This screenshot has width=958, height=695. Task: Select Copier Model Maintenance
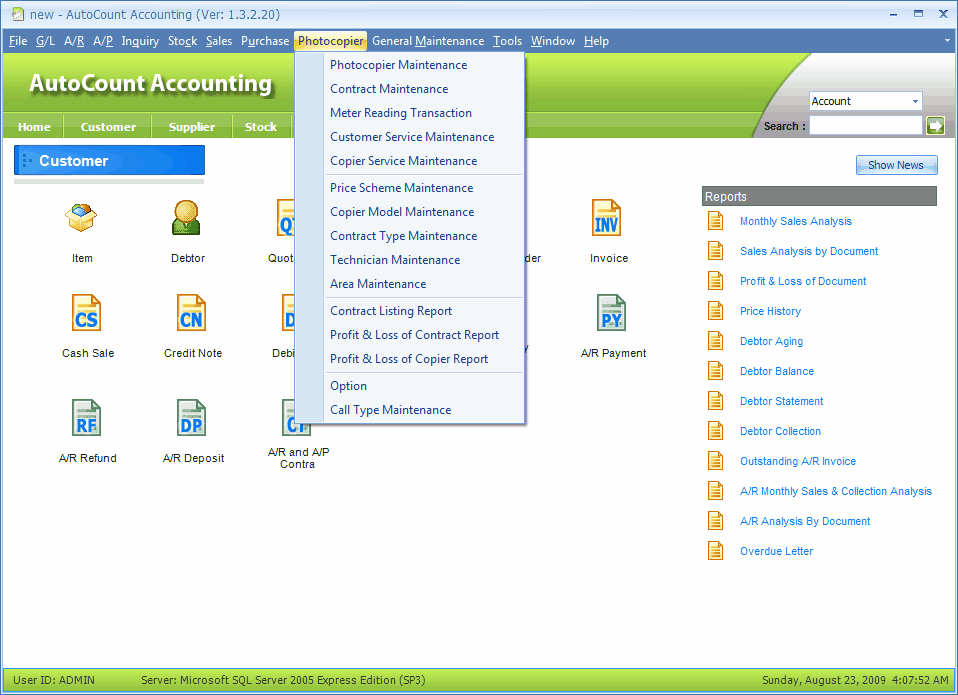coord(409,211)
